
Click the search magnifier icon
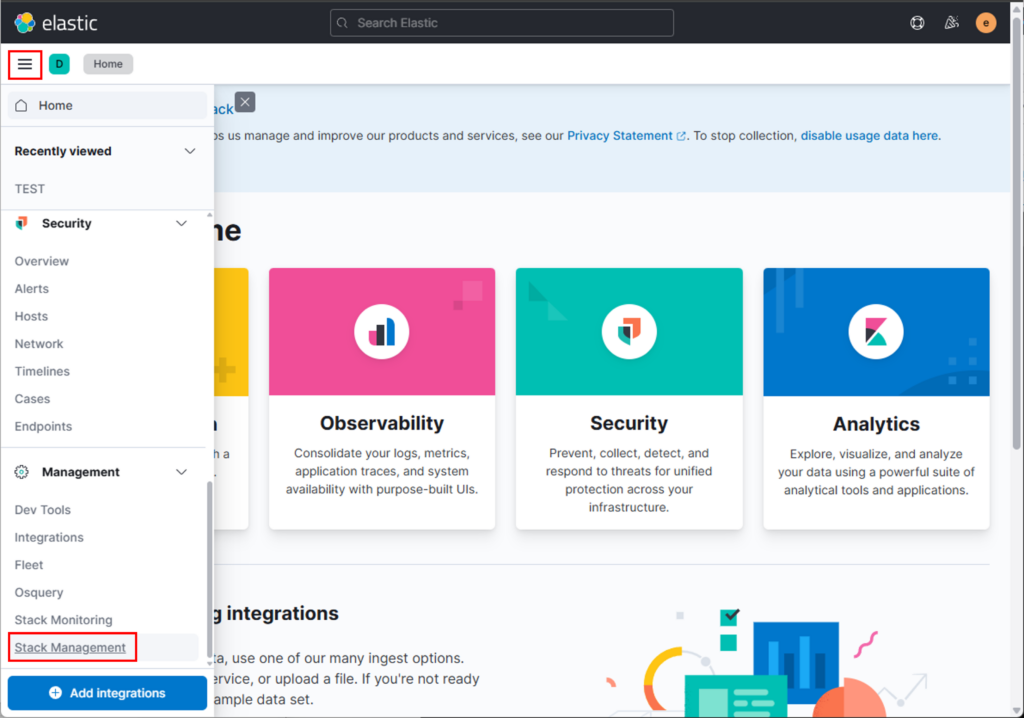pos(342,23)
